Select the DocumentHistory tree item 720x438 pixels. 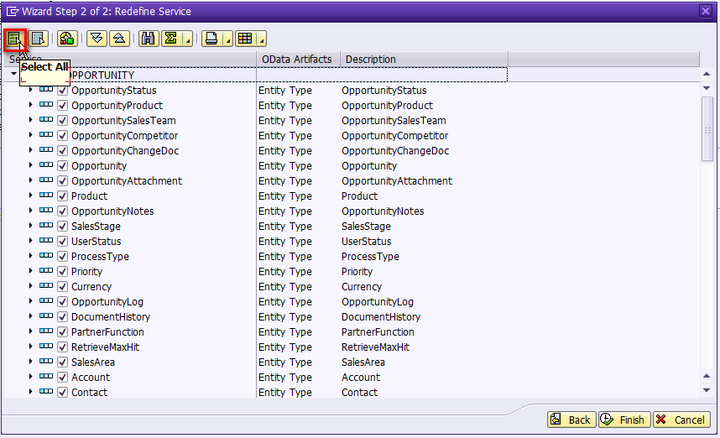[111, 317]
